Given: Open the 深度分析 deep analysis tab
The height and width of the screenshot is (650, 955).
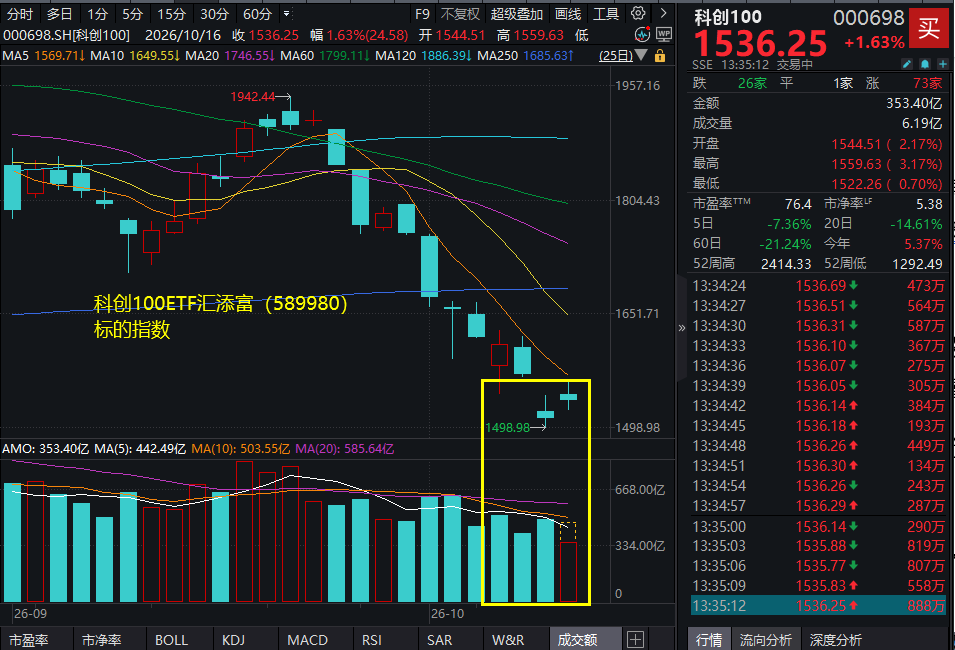Looking at the screenshot, I should 836,640.
